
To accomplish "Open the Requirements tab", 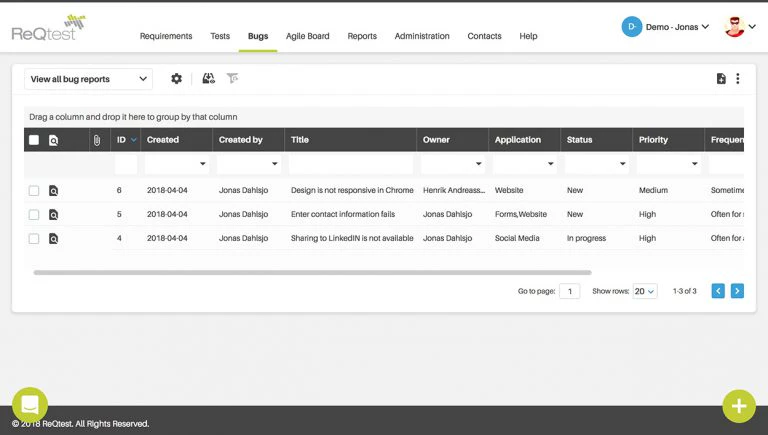I will coord(166,36).
